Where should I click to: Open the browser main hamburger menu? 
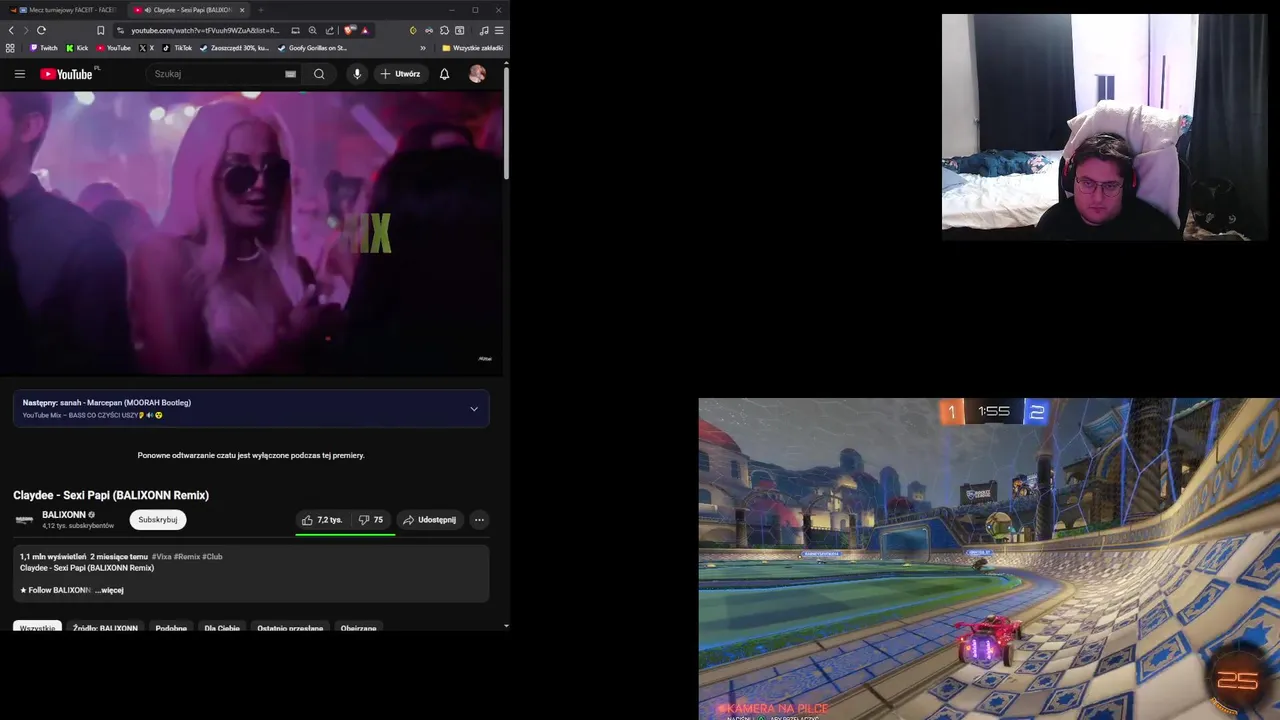(x=499, y=30)
